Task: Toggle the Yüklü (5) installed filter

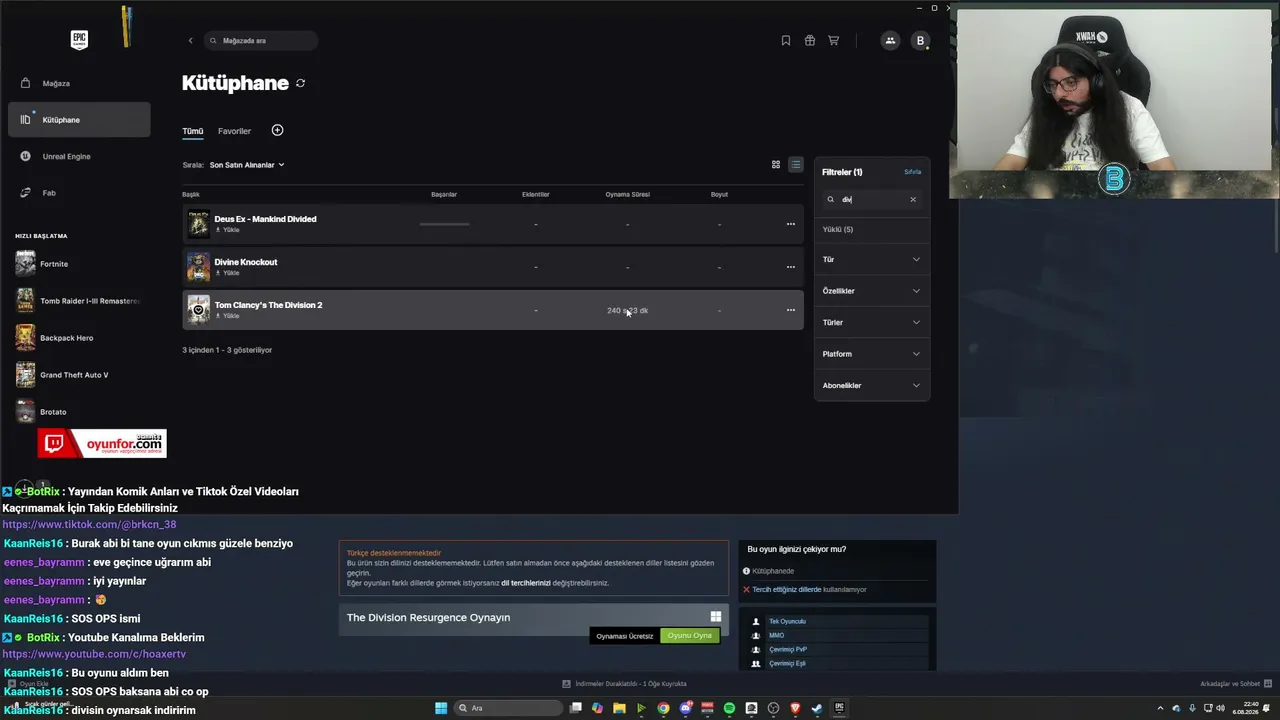Action: (x=838, y=230)
